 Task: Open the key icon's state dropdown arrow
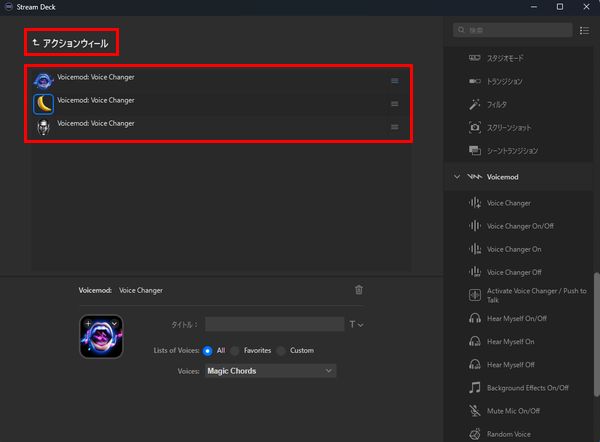click(x=114, y=323)
